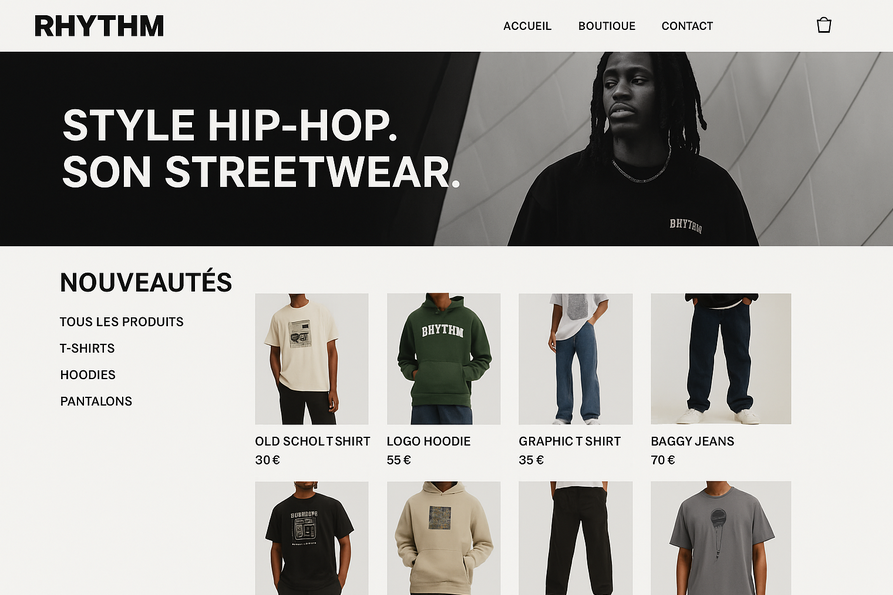Open the grey balloon t-shirt thumbnail
This screenshot has height=595, width=893.
tap(721, 538)
